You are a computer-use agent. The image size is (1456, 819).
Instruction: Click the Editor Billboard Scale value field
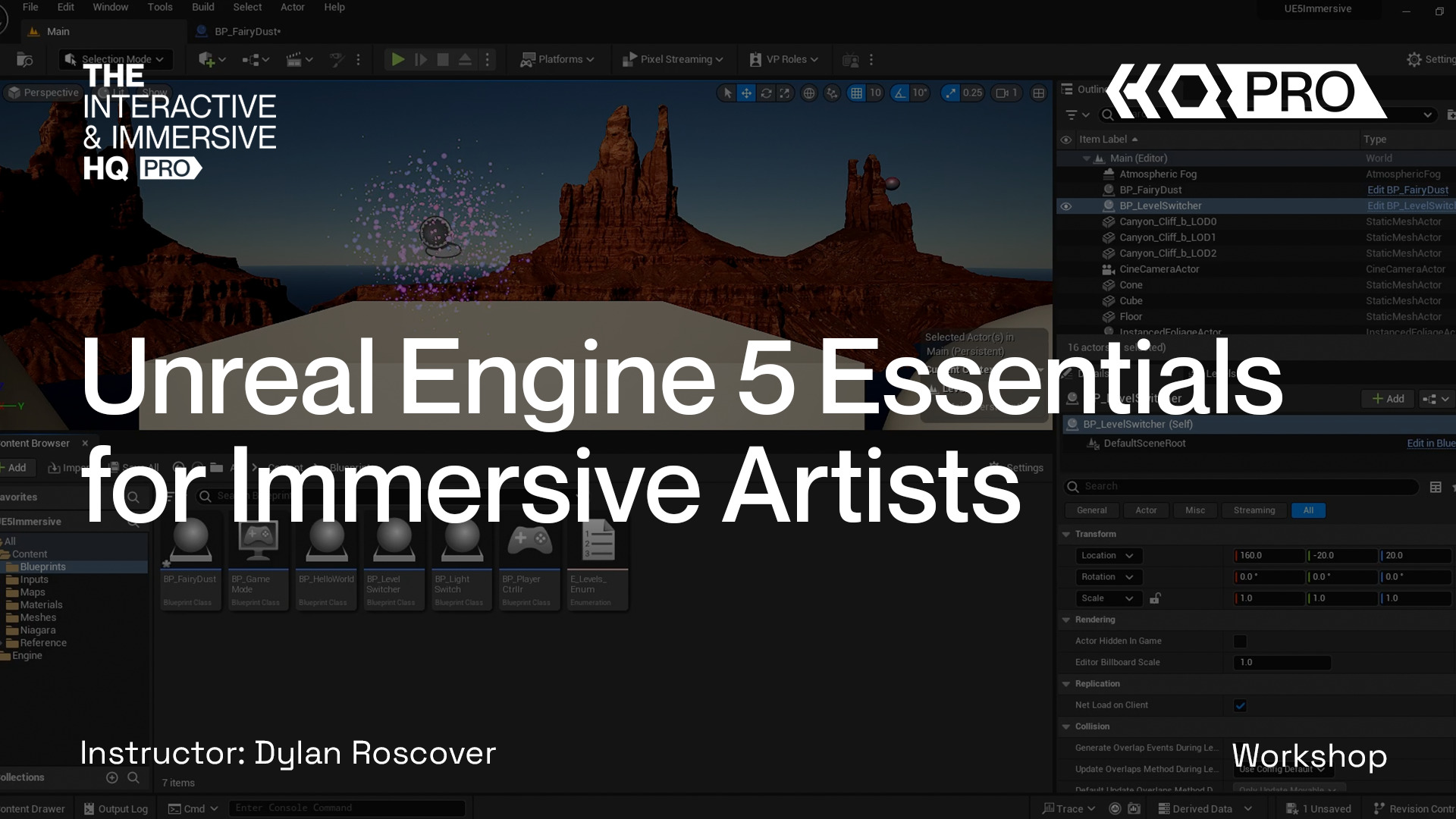click(1282, 663)
